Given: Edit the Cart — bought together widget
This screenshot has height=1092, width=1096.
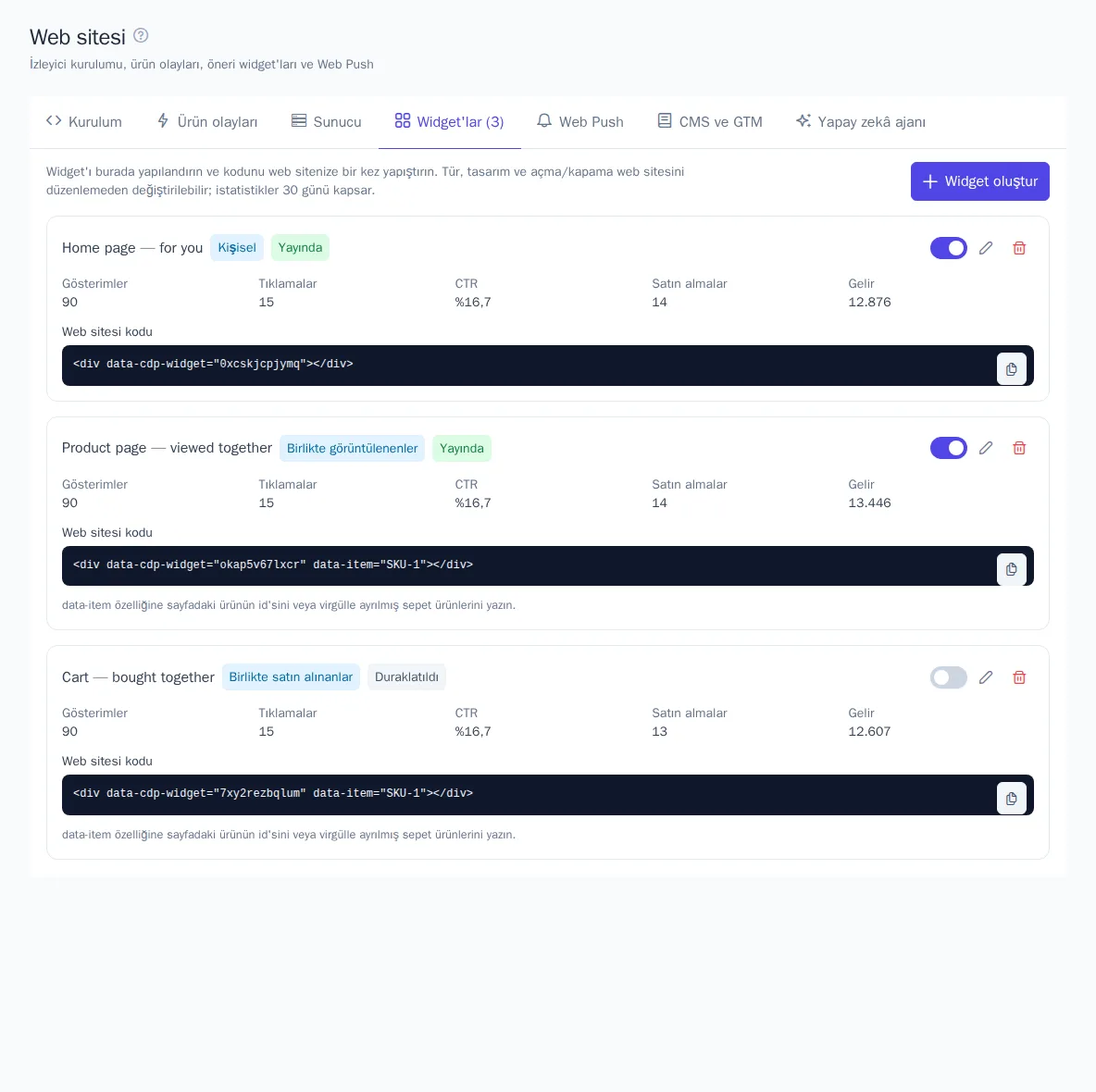Looking at the screenshot, I should [x=986, y=677].
